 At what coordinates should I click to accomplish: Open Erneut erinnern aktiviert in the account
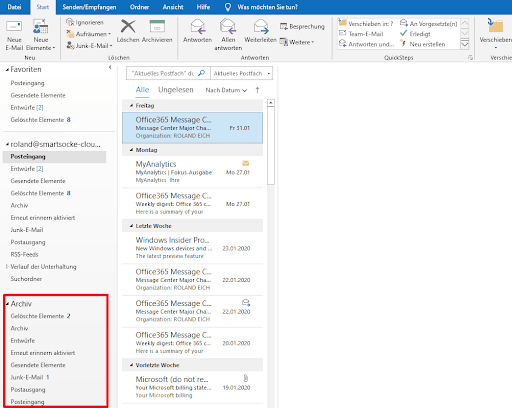(x=43, y=218)
